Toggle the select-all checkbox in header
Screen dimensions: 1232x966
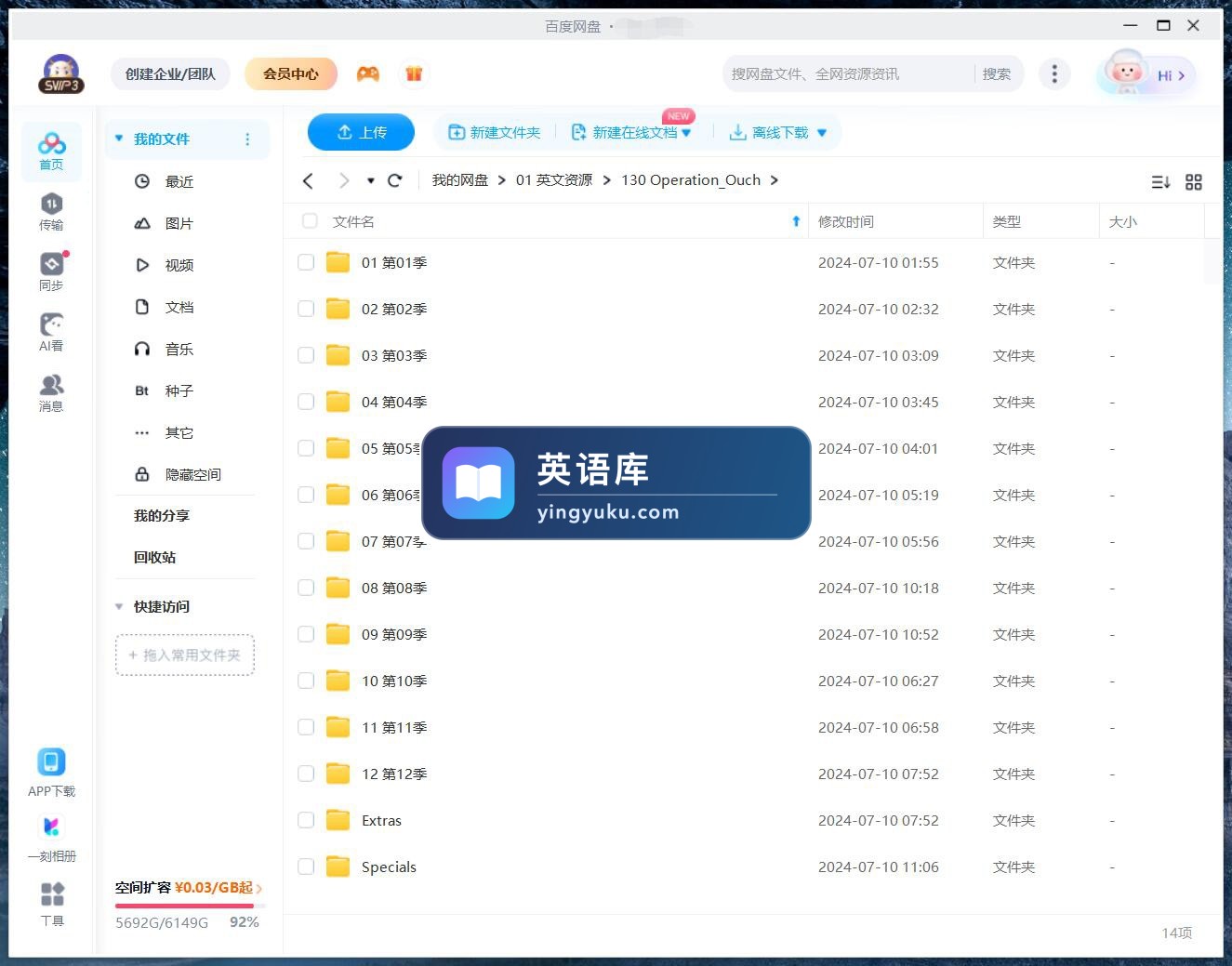[x=311, y=220]
